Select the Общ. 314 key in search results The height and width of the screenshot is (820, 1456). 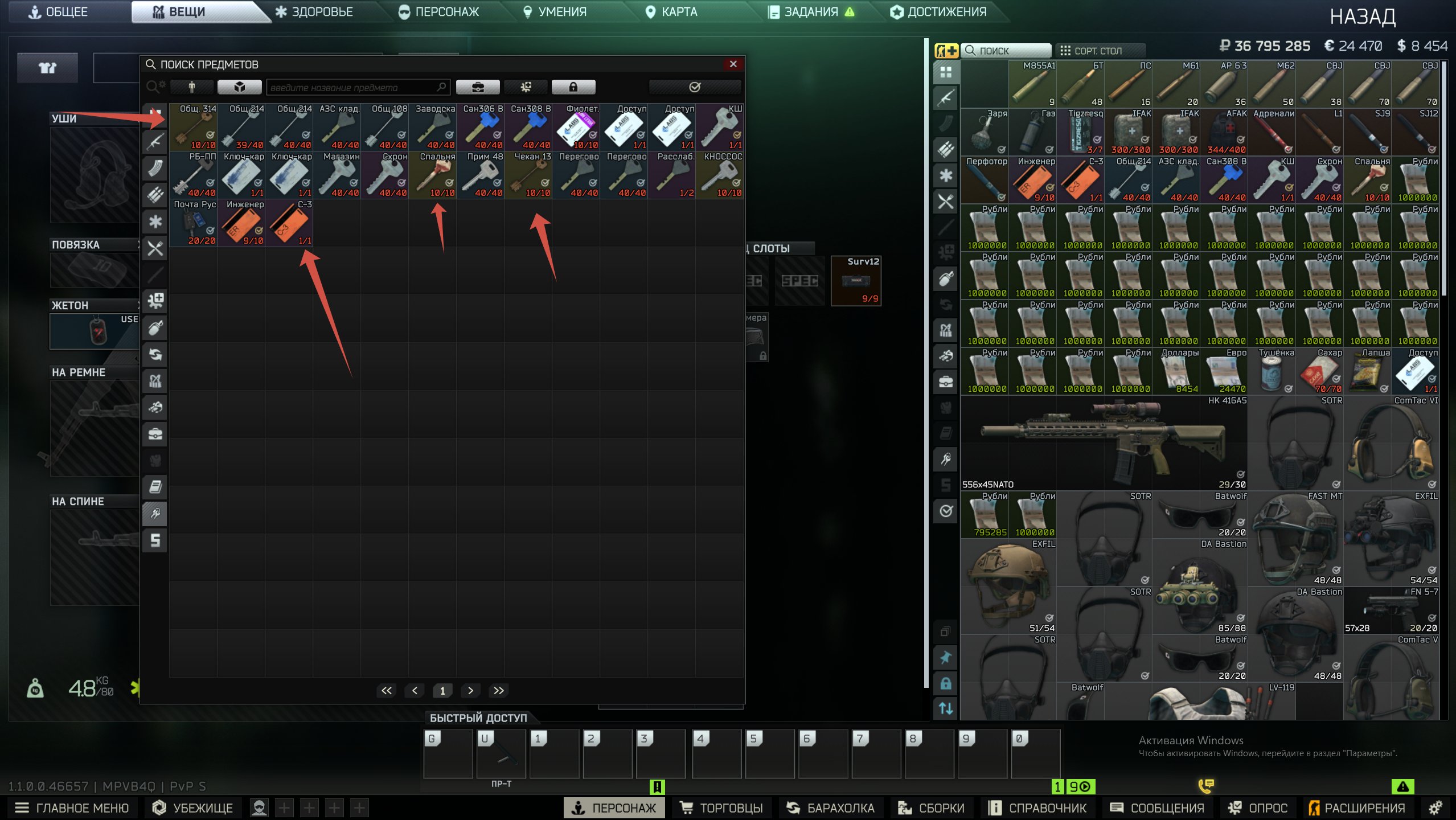point(193,126)
